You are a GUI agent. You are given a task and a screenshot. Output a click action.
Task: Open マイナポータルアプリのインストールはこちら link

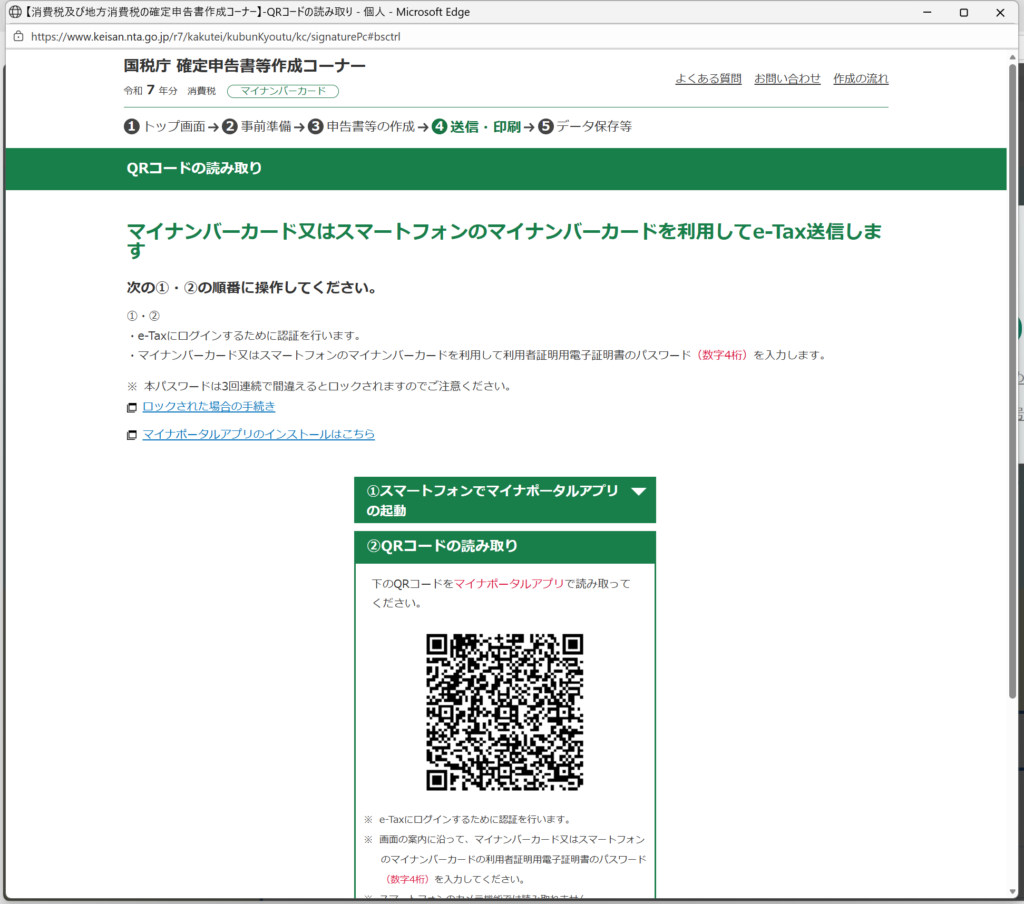coord(258,434)
